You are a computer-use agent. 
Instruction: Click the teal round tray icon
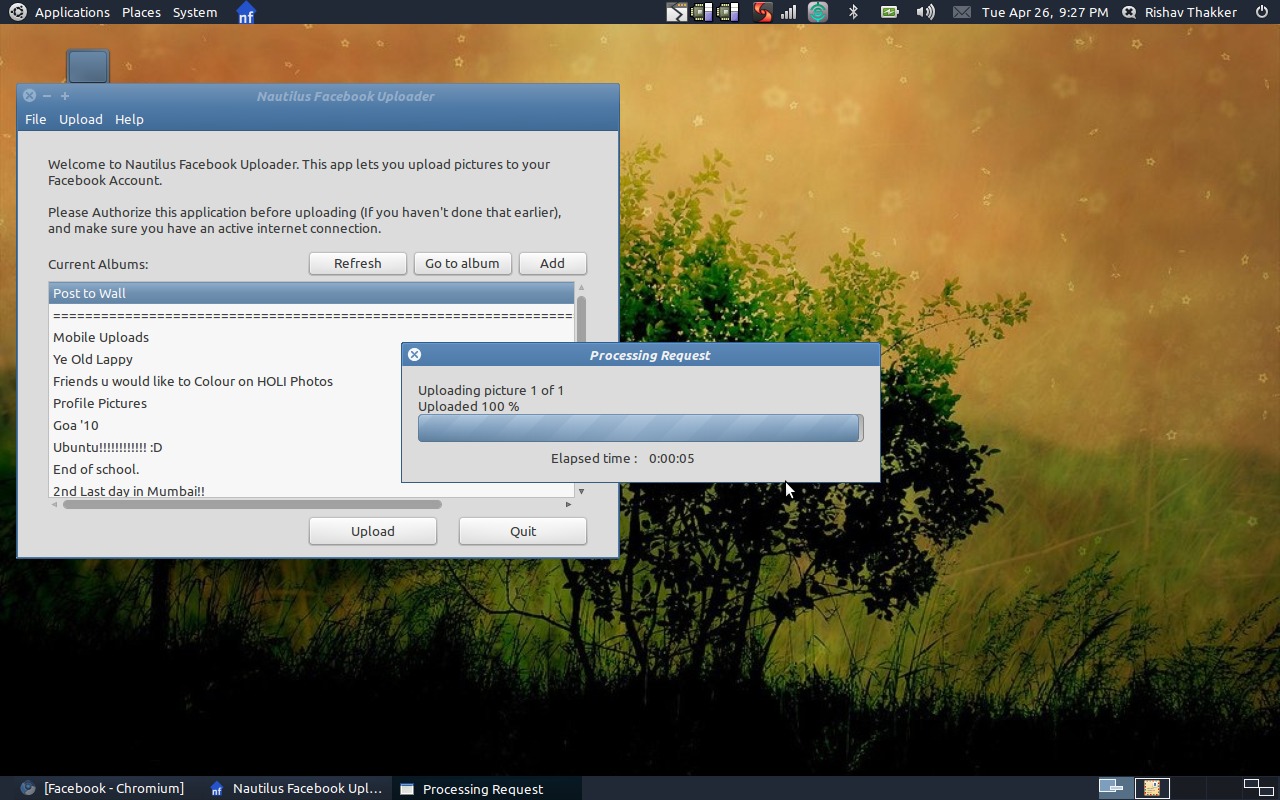818,12
